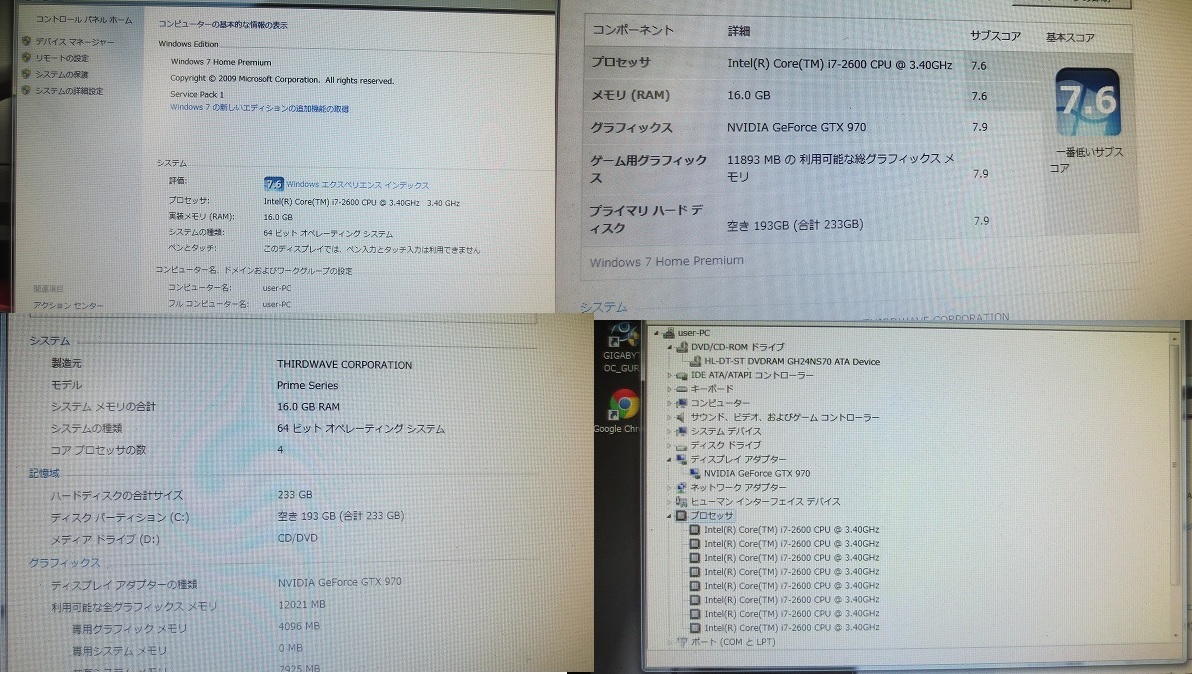Click the プライマリ ハード ディスク row label
This screenshot has width=1192, height=674.
[x=645, y=219]
